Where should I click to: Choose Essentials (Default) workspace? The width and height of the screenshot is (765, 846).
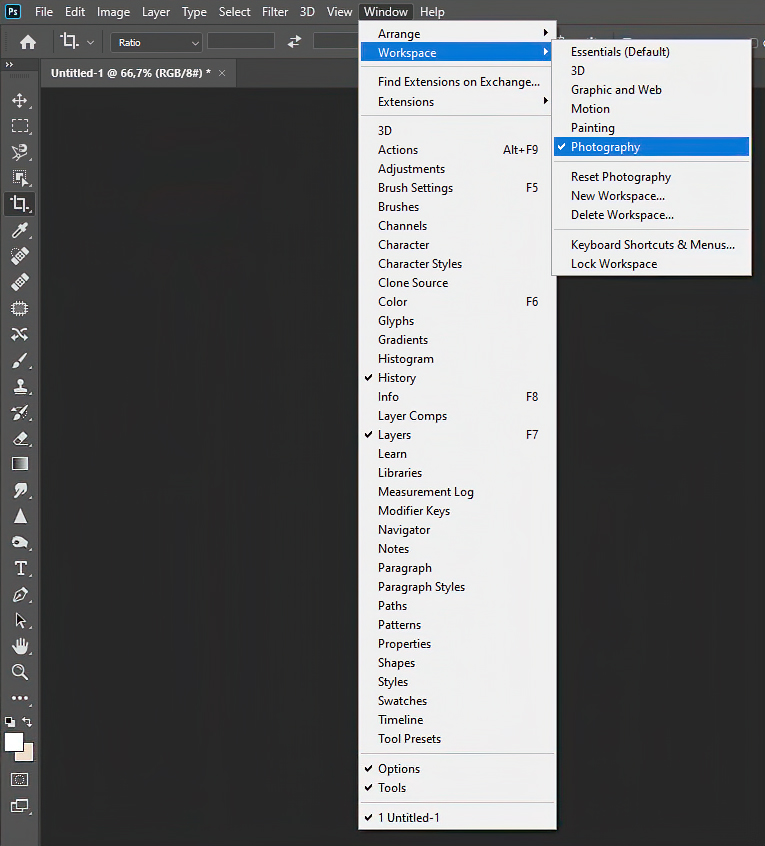(620, 52)
